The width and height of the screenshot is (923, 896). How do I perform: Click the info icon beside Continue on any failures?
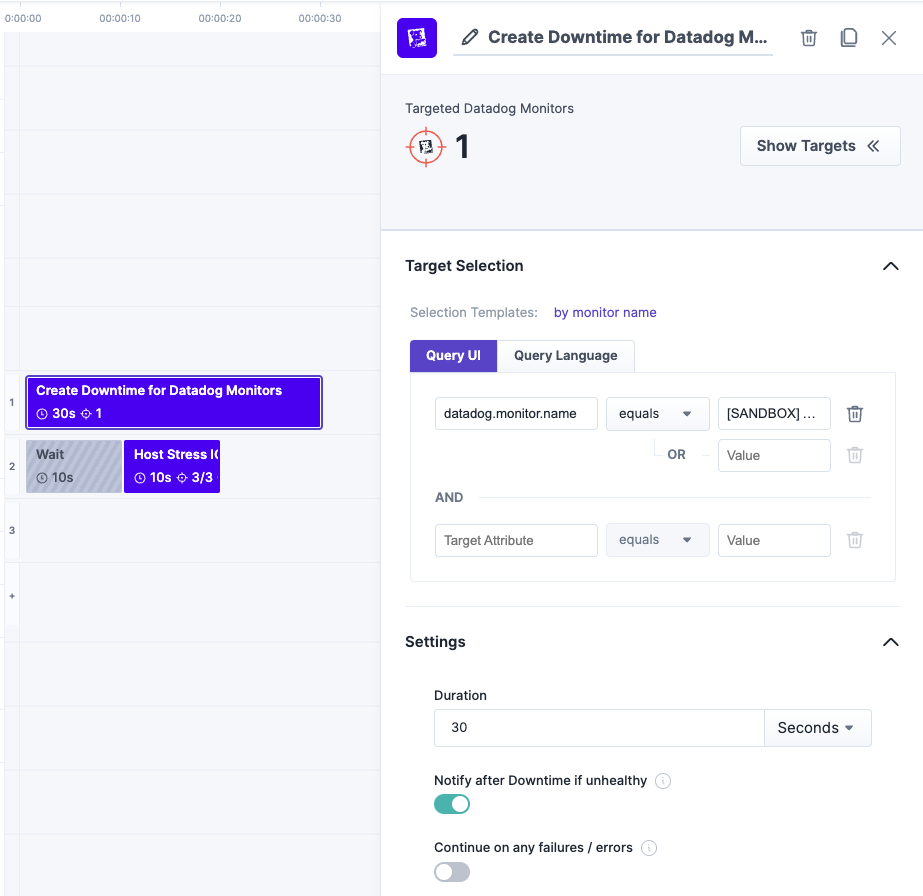649,848
